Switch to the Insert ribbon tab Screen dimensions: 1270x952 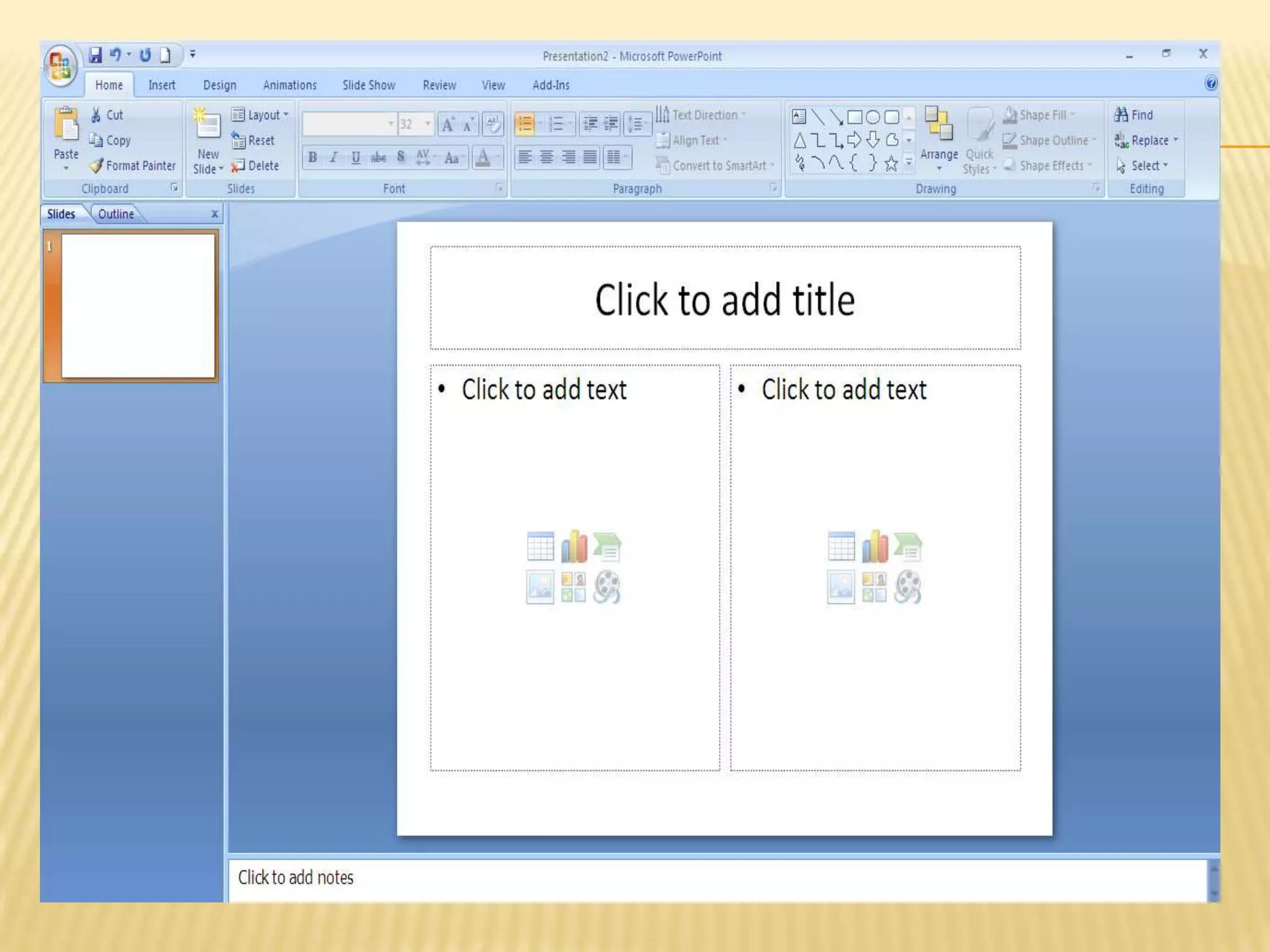click(161, 85)
